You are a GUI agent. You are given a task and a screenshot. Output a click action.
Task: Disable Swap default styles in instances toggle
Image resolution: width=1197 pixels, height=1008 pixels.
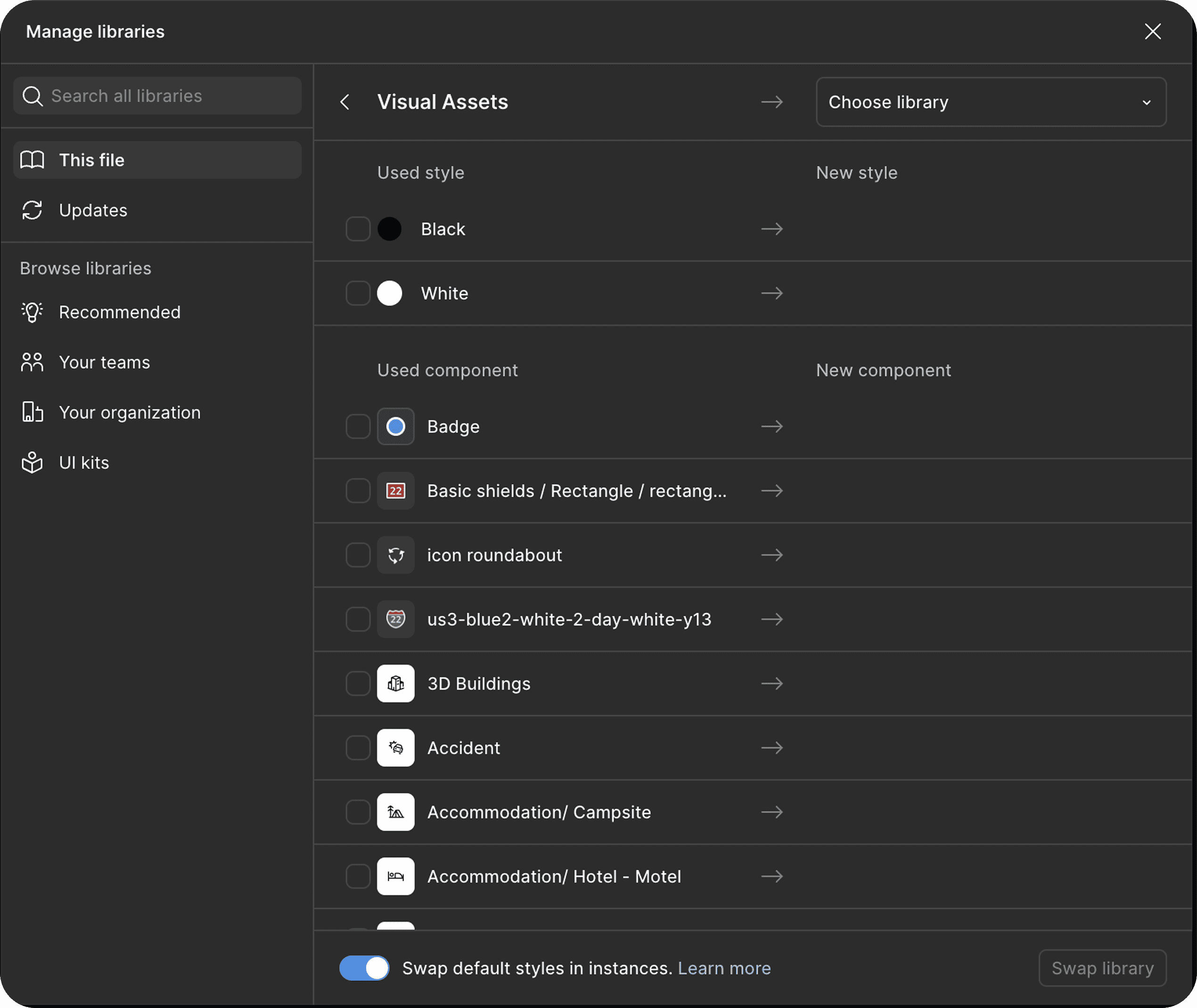[364, 968]
